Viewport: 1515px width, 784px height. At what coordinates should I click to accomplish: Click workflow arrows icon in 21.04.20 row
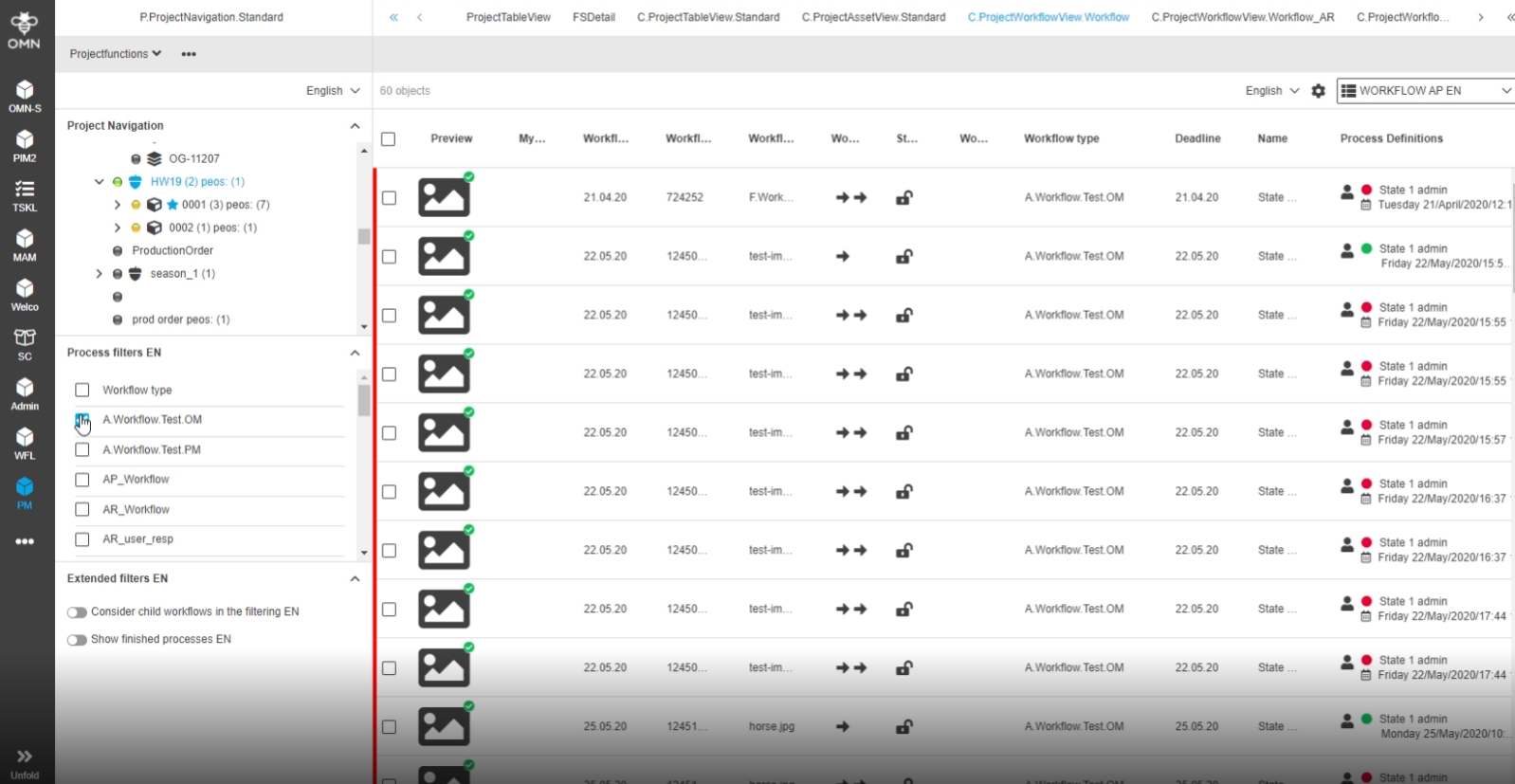pos(851,197)
